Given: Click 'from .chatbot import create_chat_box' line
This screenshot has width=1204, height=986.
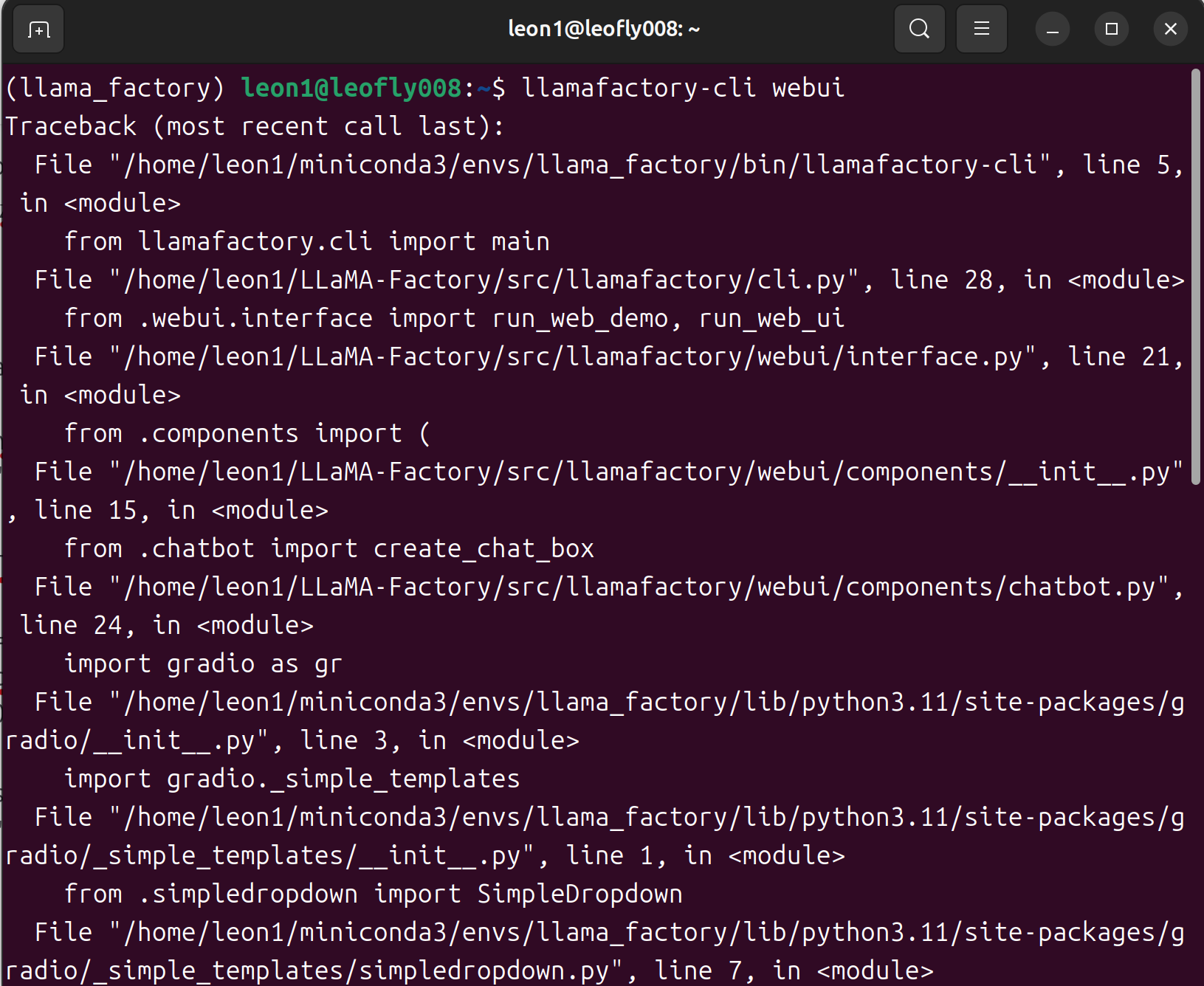Looking at the screenshot, I should pos(328,549).
